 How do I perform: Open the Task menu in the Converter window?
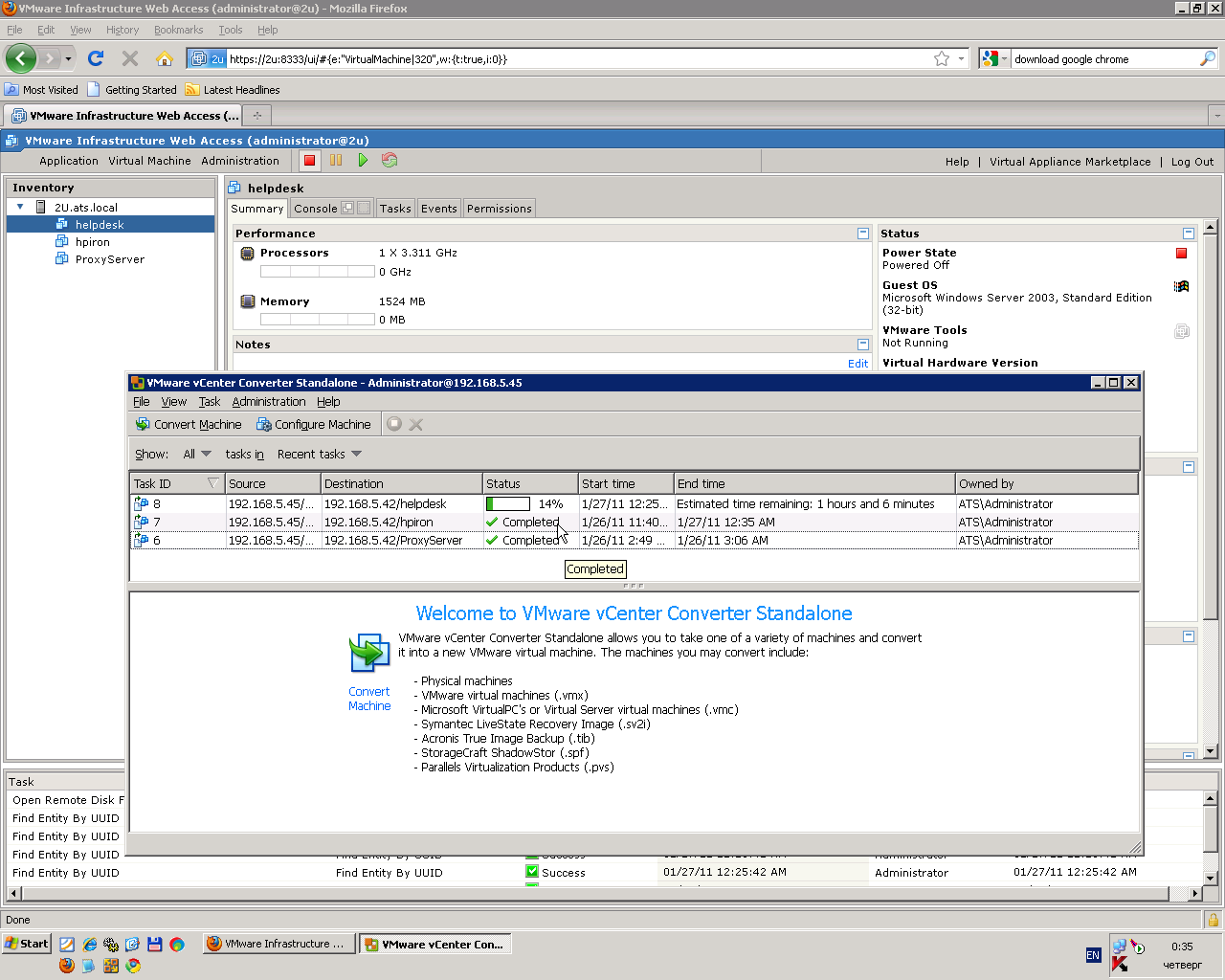[210, 402]
